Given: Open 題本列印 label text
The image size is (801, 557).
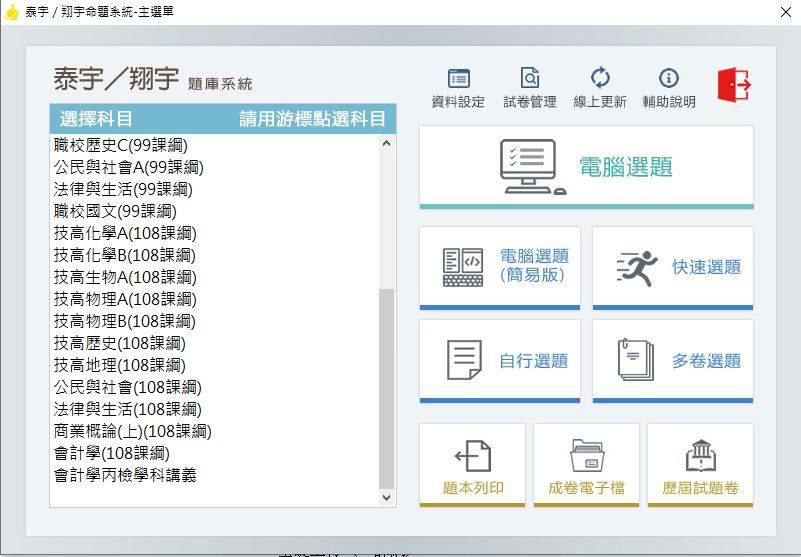Looking at the screenshot, I should tap(473, 488).
